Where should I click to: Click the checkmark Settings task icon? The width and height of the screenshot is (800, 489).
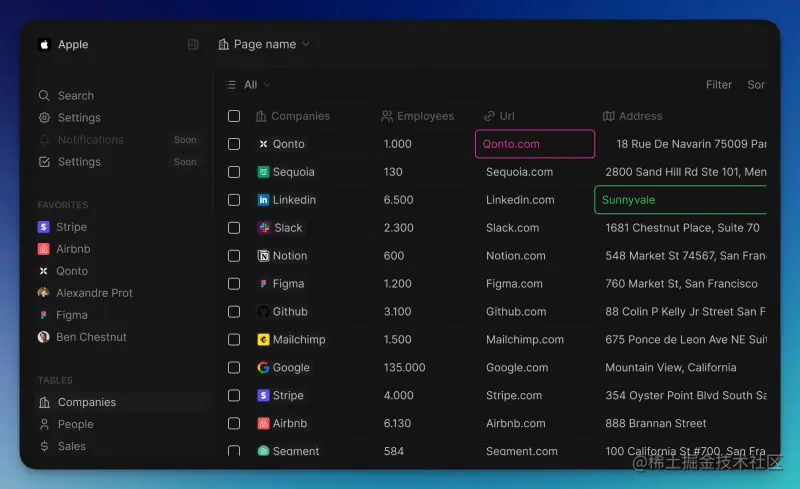(44, 162)
